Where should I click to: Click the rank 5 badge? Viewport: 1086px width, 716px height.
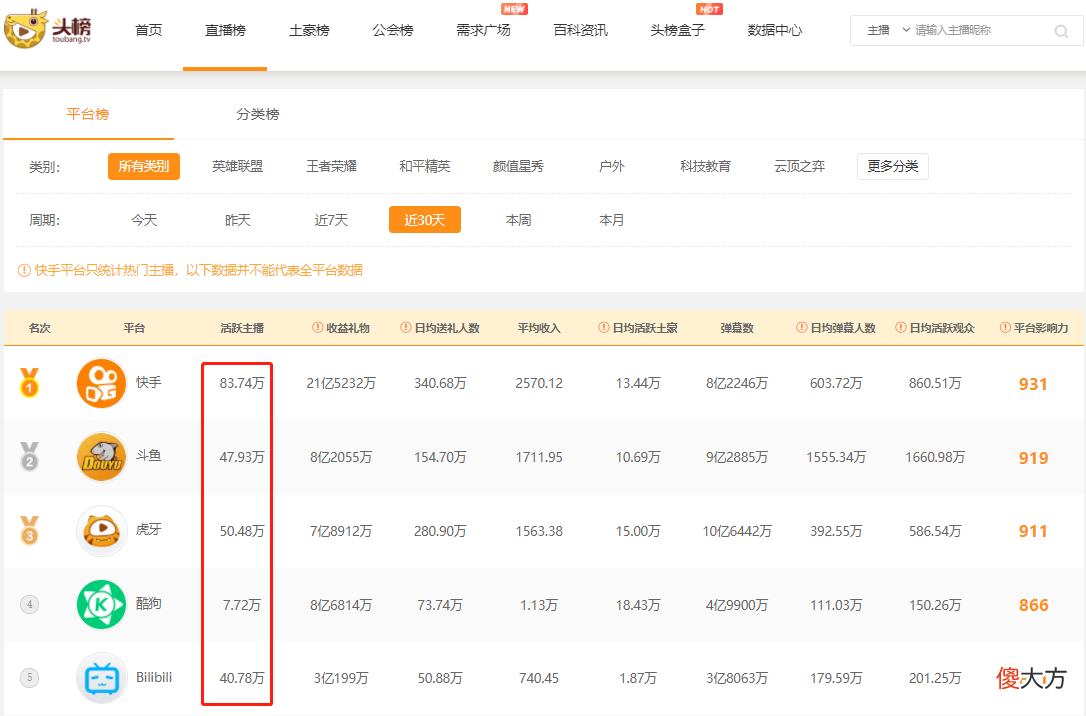pyautogui.click(x=29, y=677)
